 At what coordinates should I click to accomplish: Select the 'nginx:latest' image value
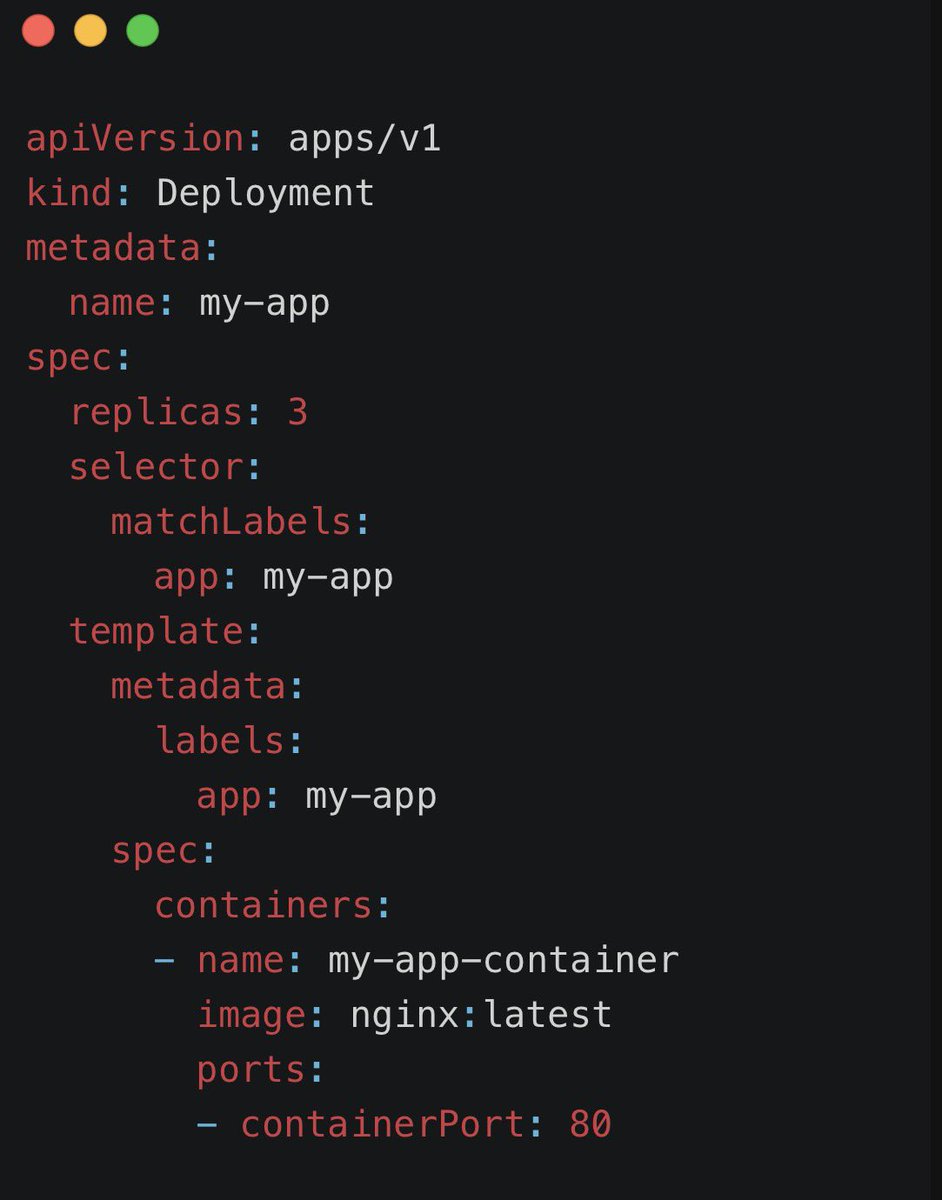pos(481,1015)
